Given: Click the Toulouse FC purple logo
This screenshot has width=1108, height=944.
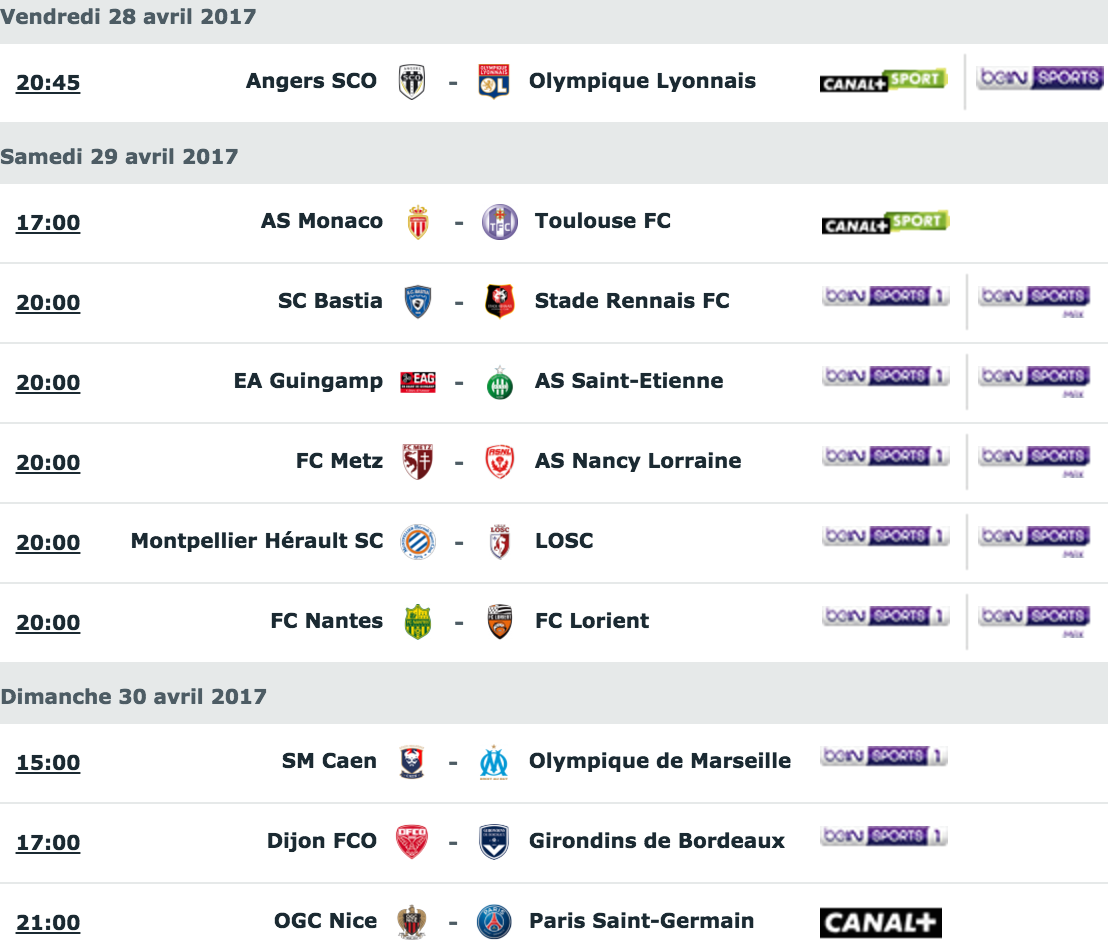Looking at the screenshot, I should point(500,222).
